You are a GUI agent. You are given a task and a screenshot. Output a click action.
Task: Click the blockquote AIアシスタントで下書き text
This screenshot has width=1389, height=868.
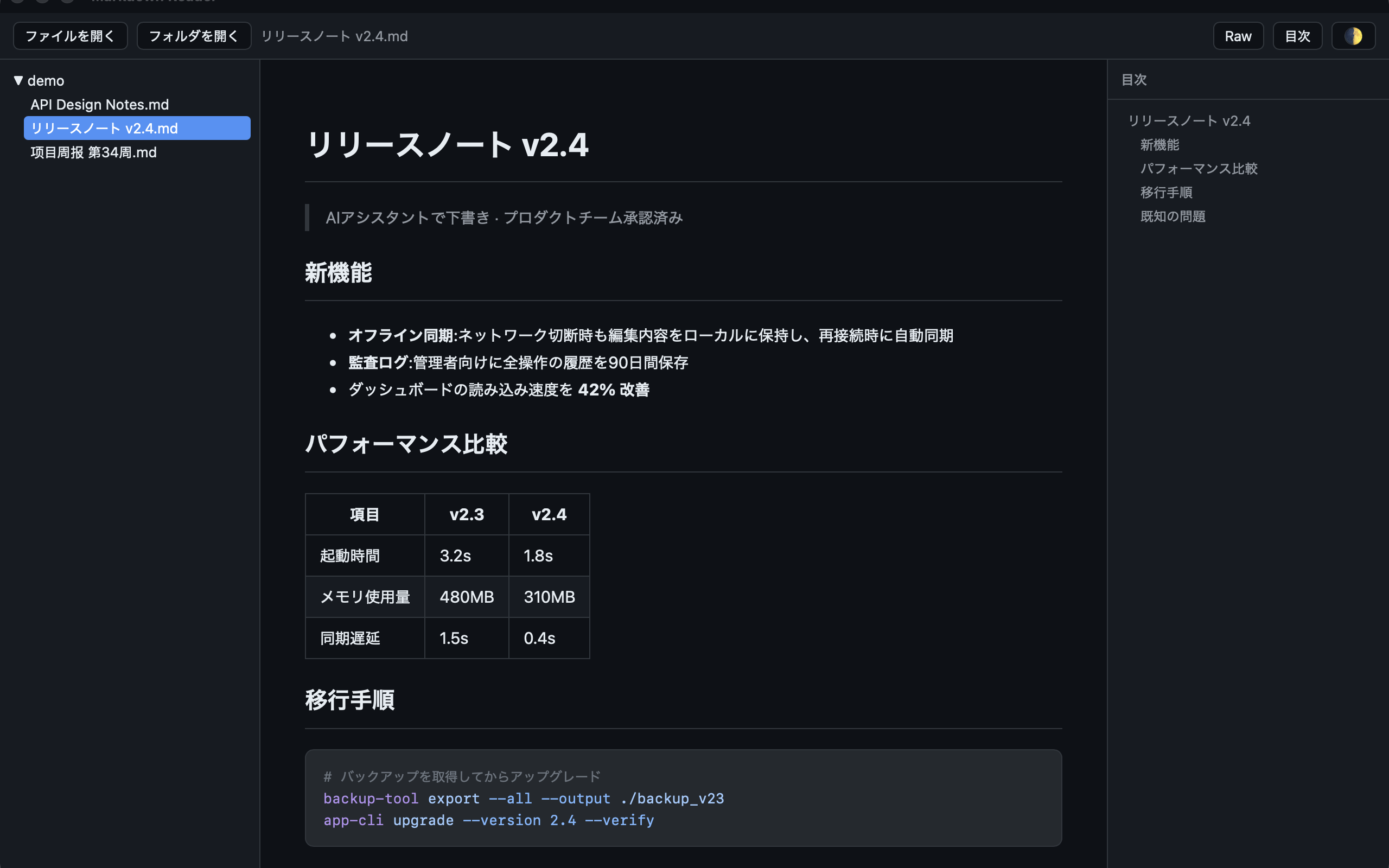[504, 218]
